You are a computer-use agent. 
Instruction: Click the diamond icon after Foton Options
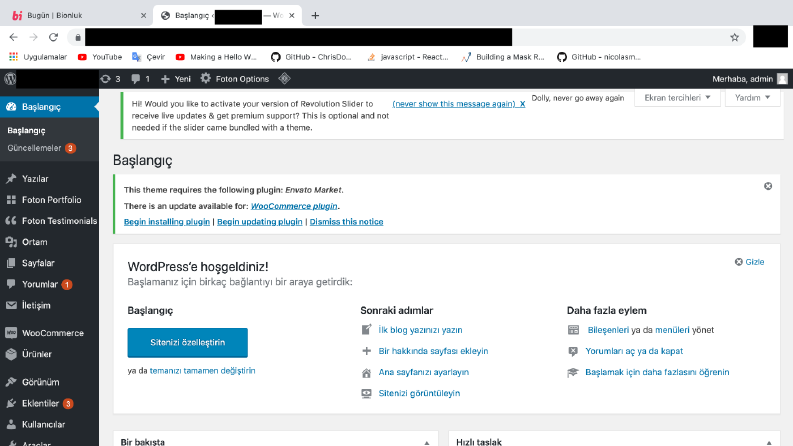point(284,78)
